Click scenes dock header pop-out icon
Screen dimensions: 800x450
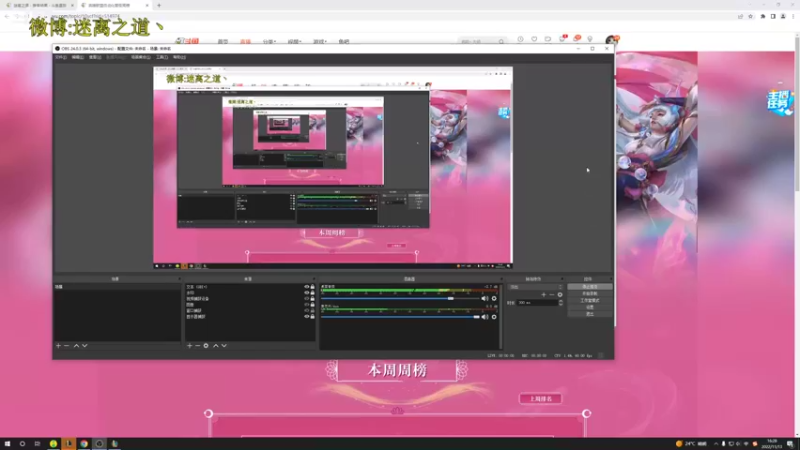point(179,279)
